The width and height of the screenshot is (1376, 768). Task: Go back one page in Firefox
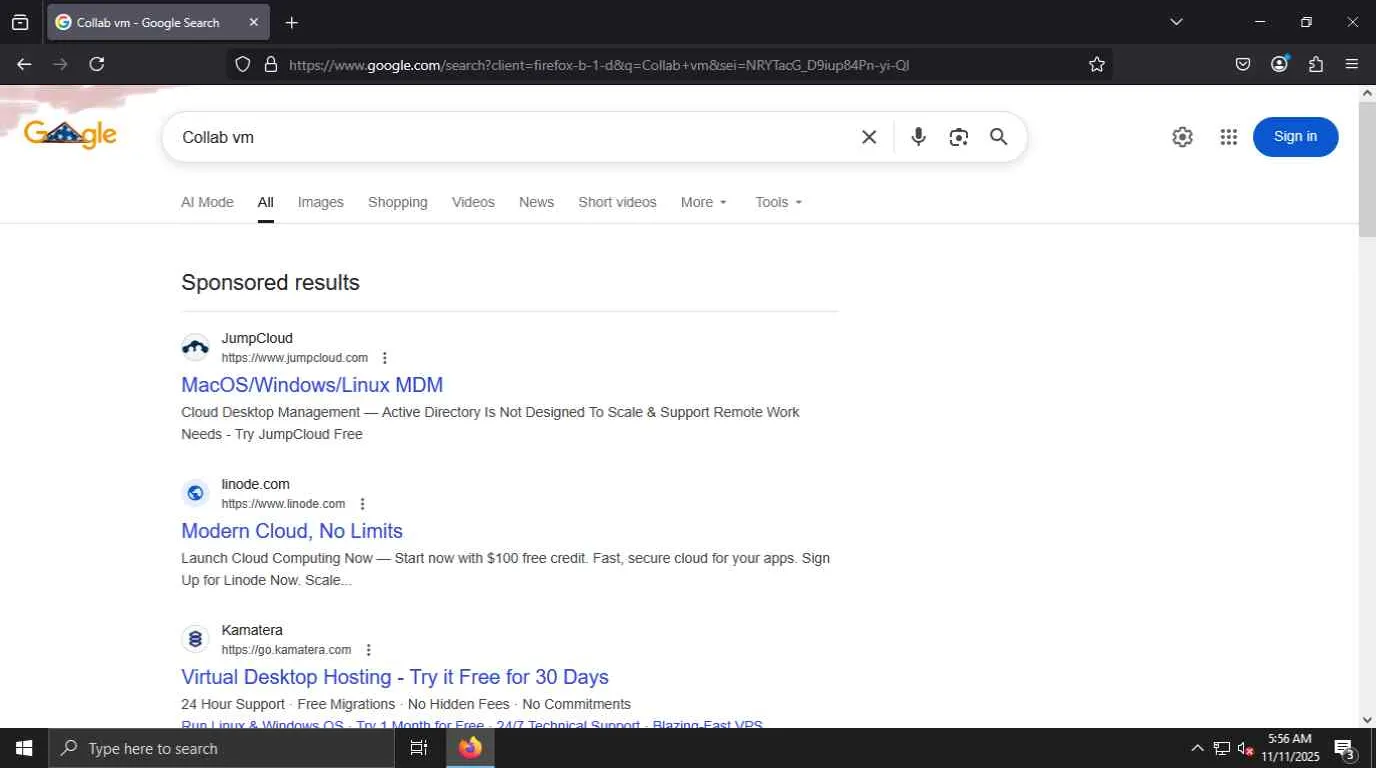tap(24, 64)
